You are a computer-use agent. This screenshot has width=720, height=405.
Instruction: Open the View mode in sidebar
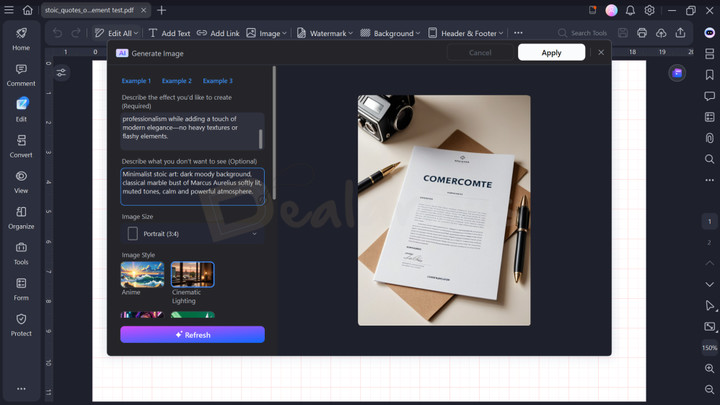click(x=21, y=182)
